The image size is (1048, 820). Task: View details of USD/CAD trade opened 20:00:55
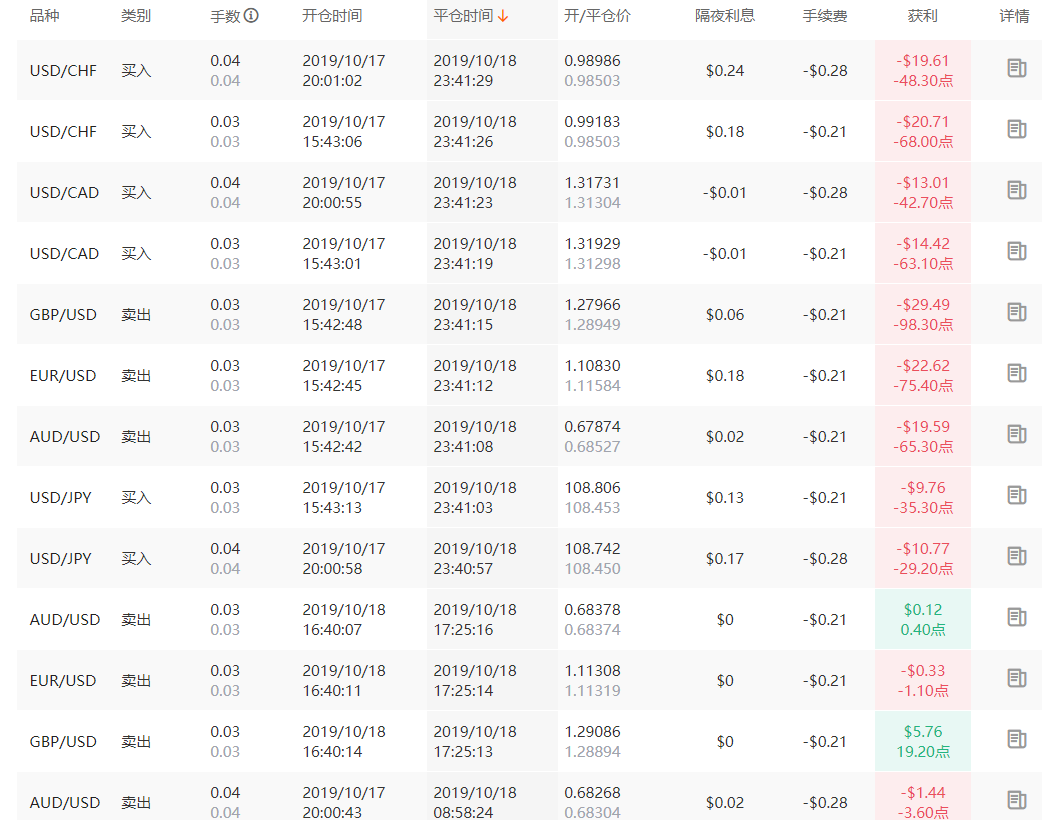tap(1017, 190)
